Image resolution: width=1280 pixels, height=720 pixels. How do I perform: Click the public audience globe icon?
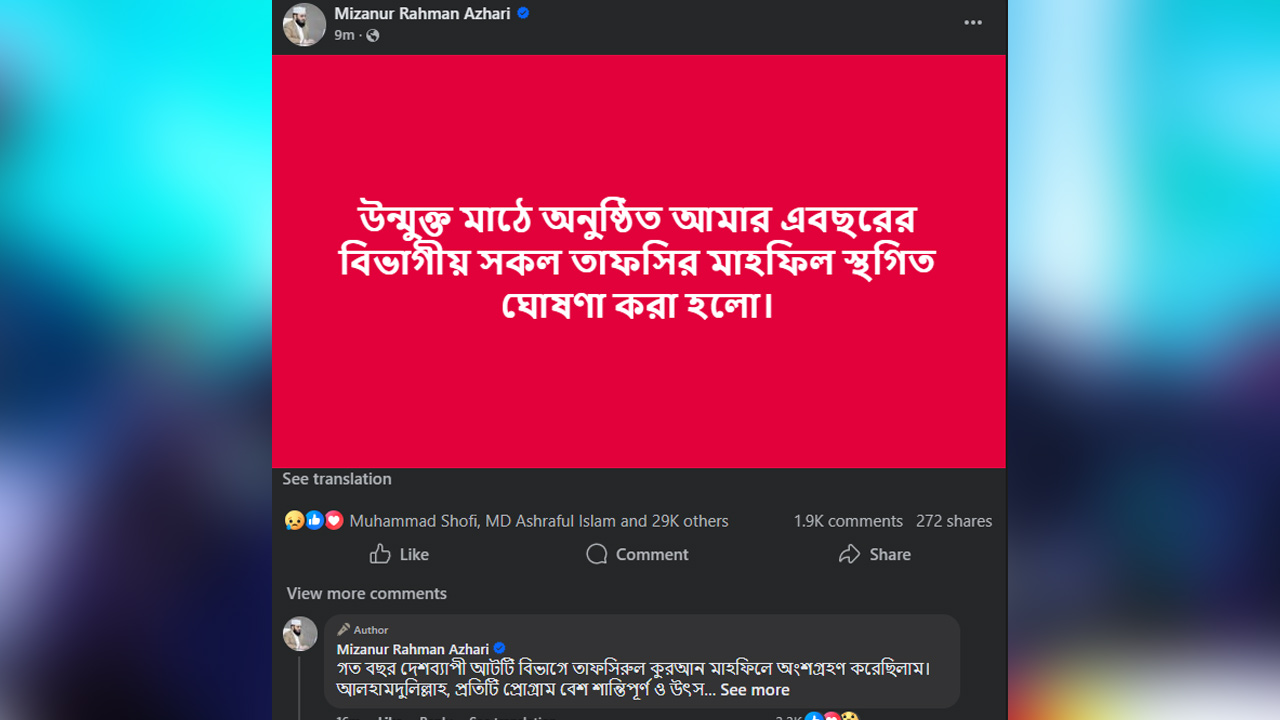pyautogui.click(x=372, y=35)
